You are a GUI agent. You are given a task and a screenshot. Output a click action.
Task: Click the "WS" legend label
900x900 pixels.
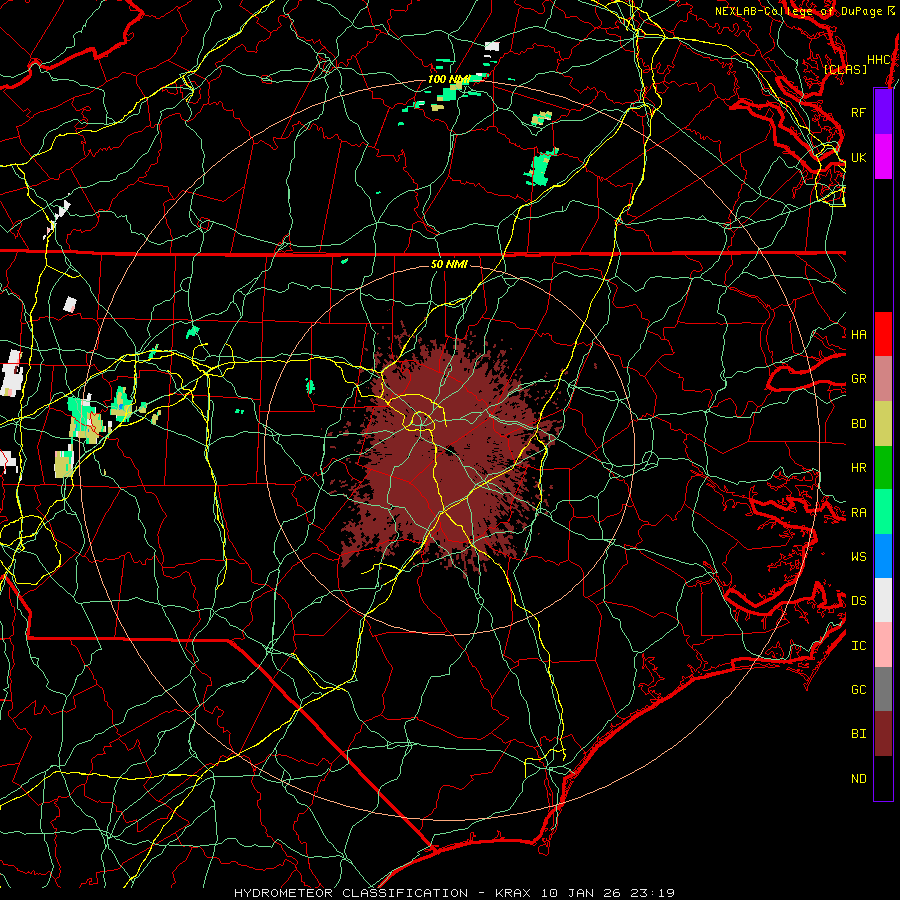[x=858, y=557]
